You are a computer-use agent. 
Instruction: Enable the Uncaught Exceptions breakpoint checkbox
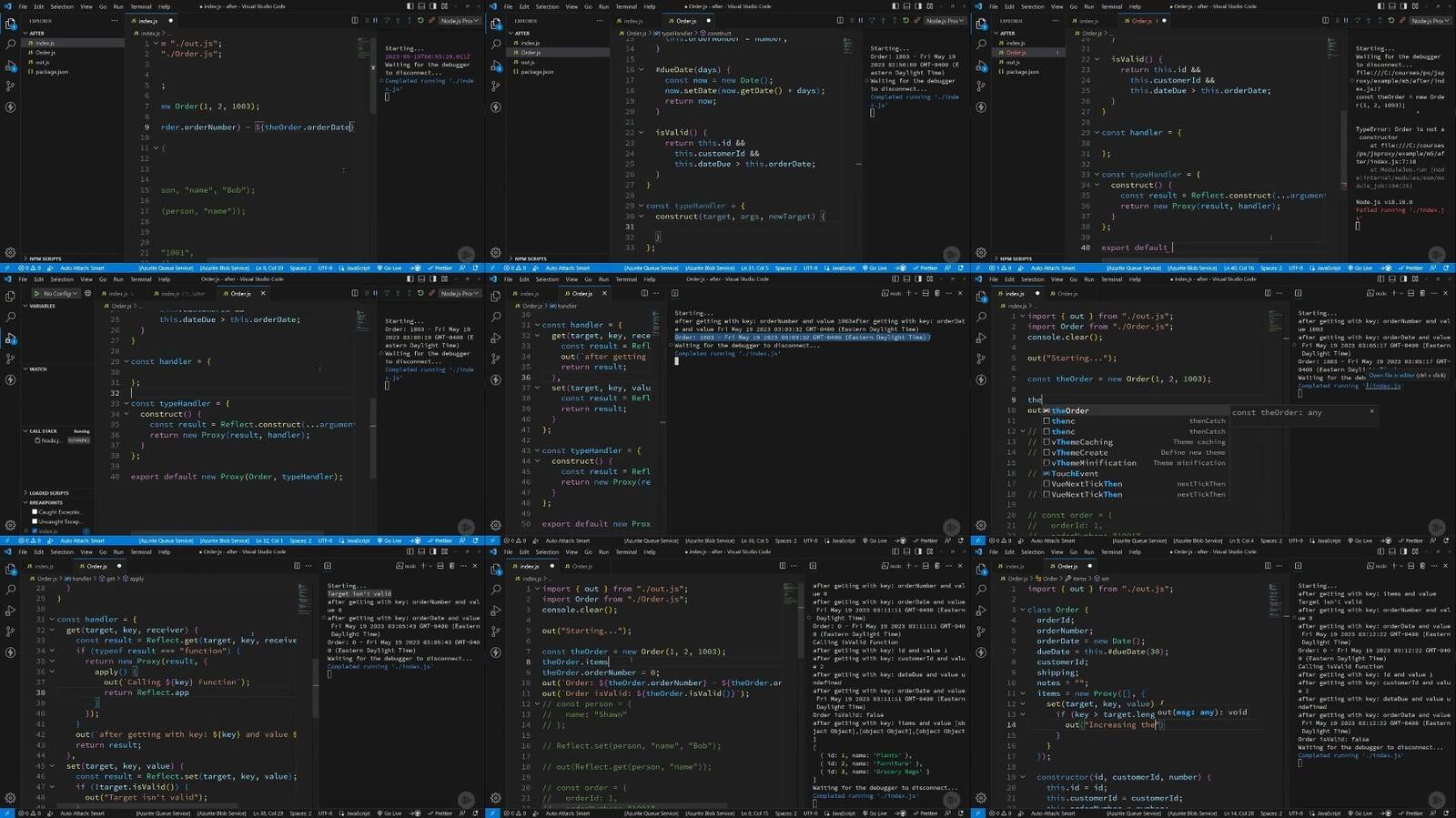click(35, 522)
